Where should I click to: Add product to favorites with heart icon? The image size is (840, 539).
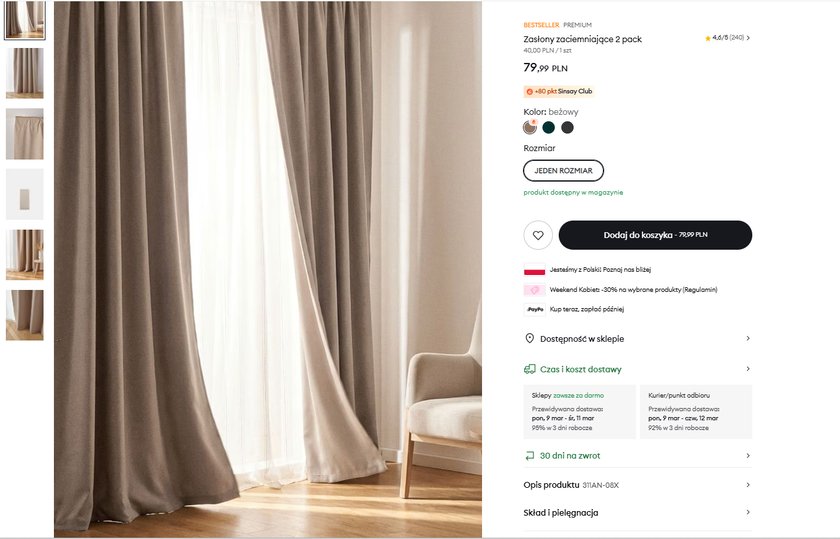[x=538, y=235]
